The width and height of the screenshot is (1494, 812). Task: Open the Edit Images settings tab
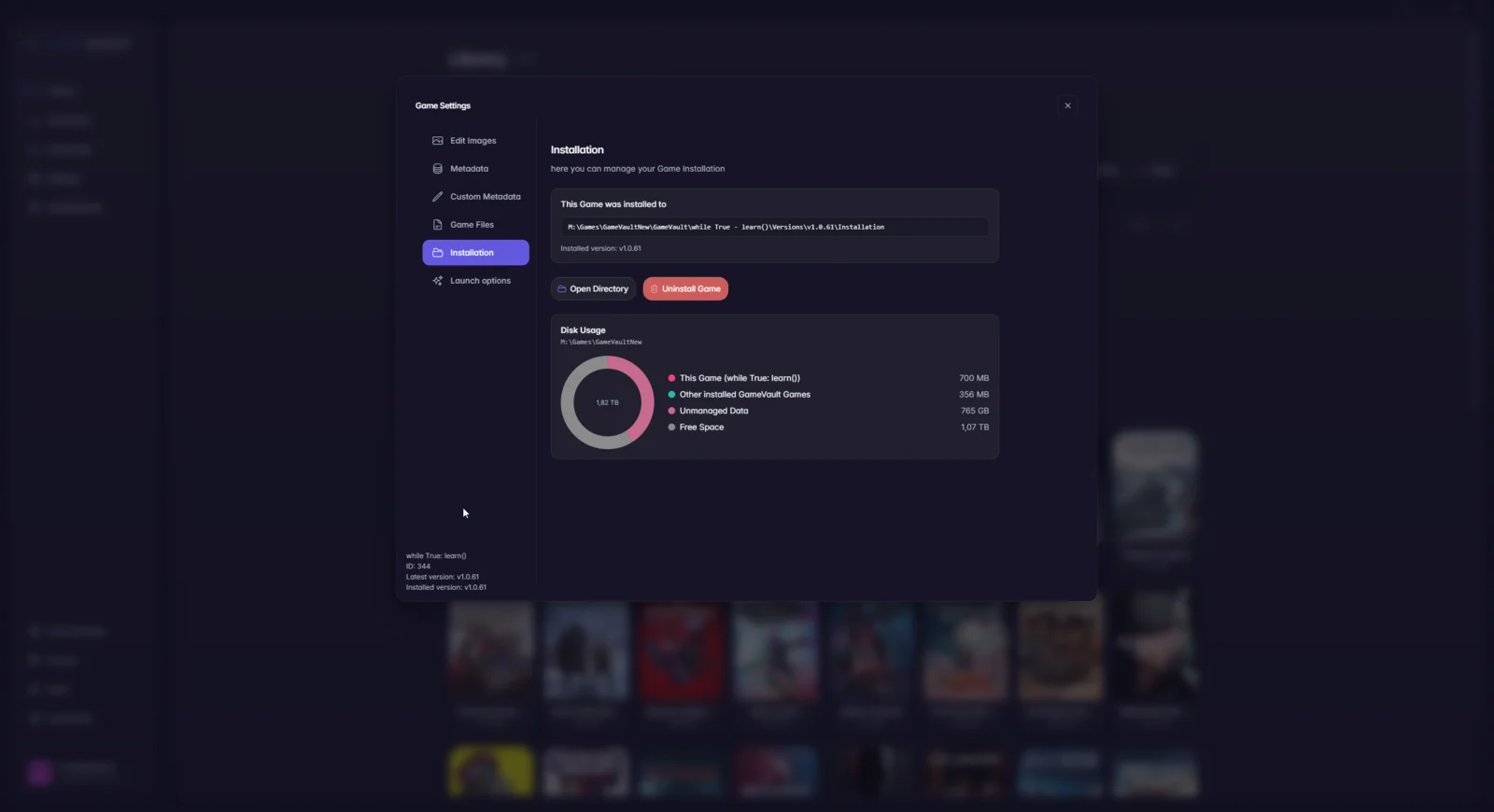pyautogui.click(x=475, y=141)
